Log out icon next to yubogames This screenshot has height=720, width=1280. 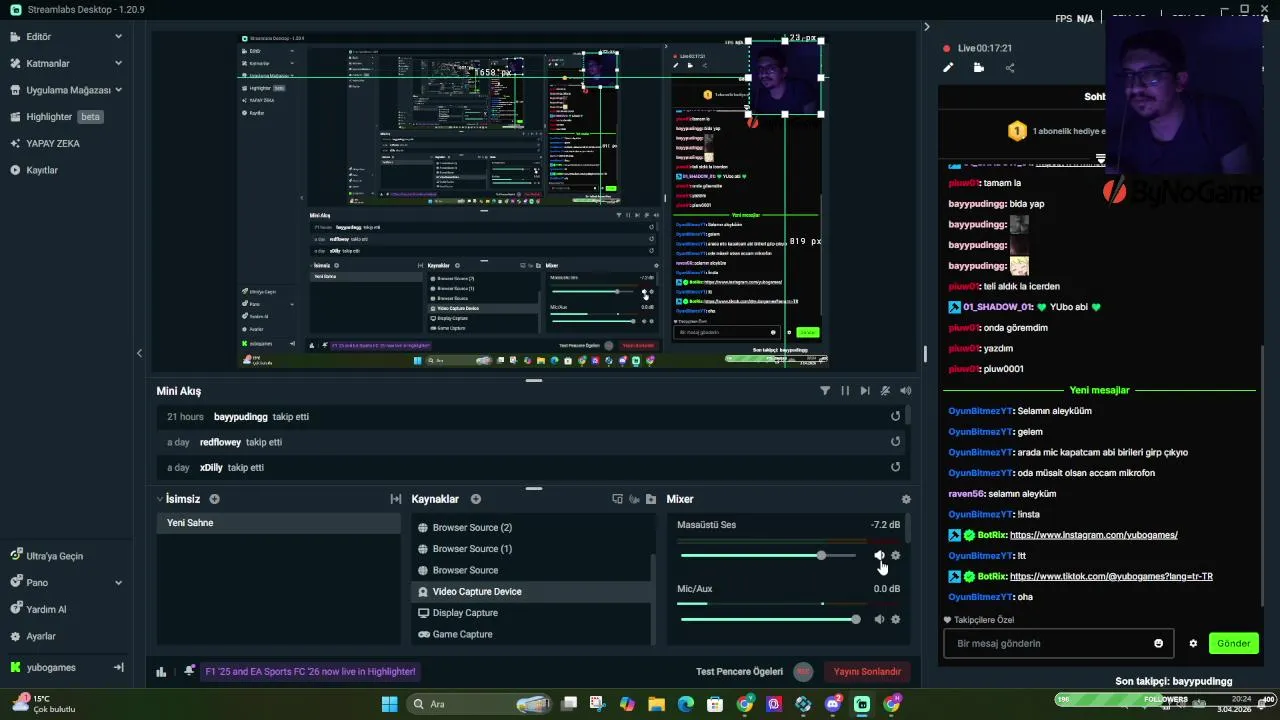pyautogui.click(x=118, y=667)
